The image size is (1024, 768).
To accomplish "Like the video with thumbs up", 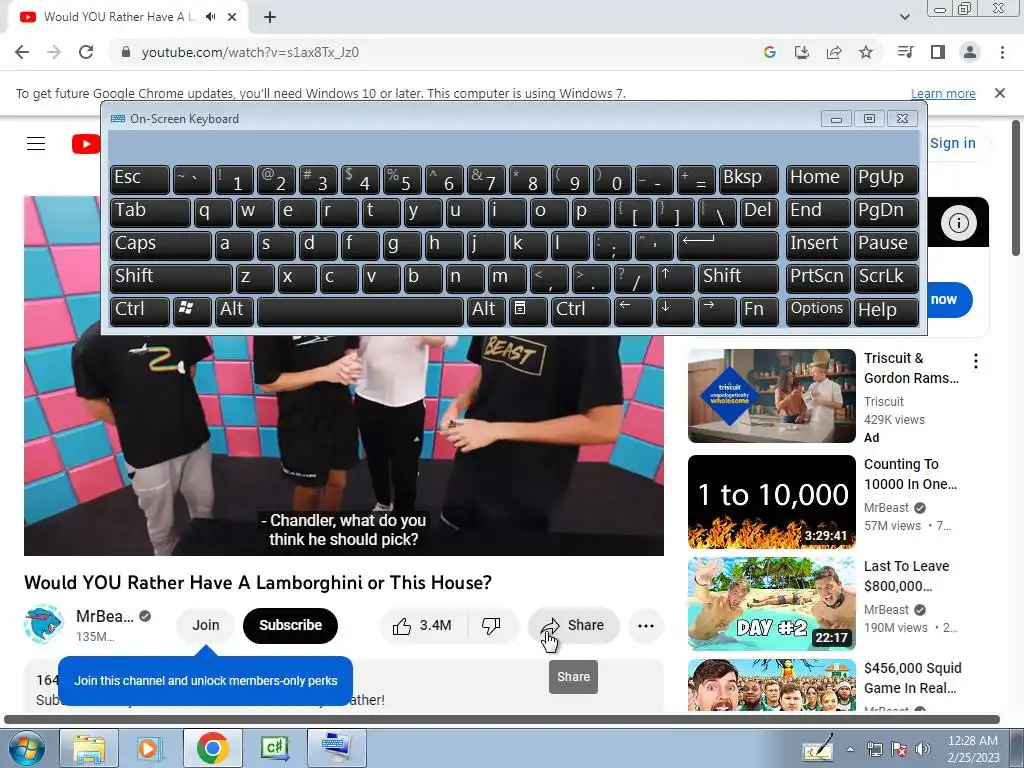I will click(x=423, y=626).
